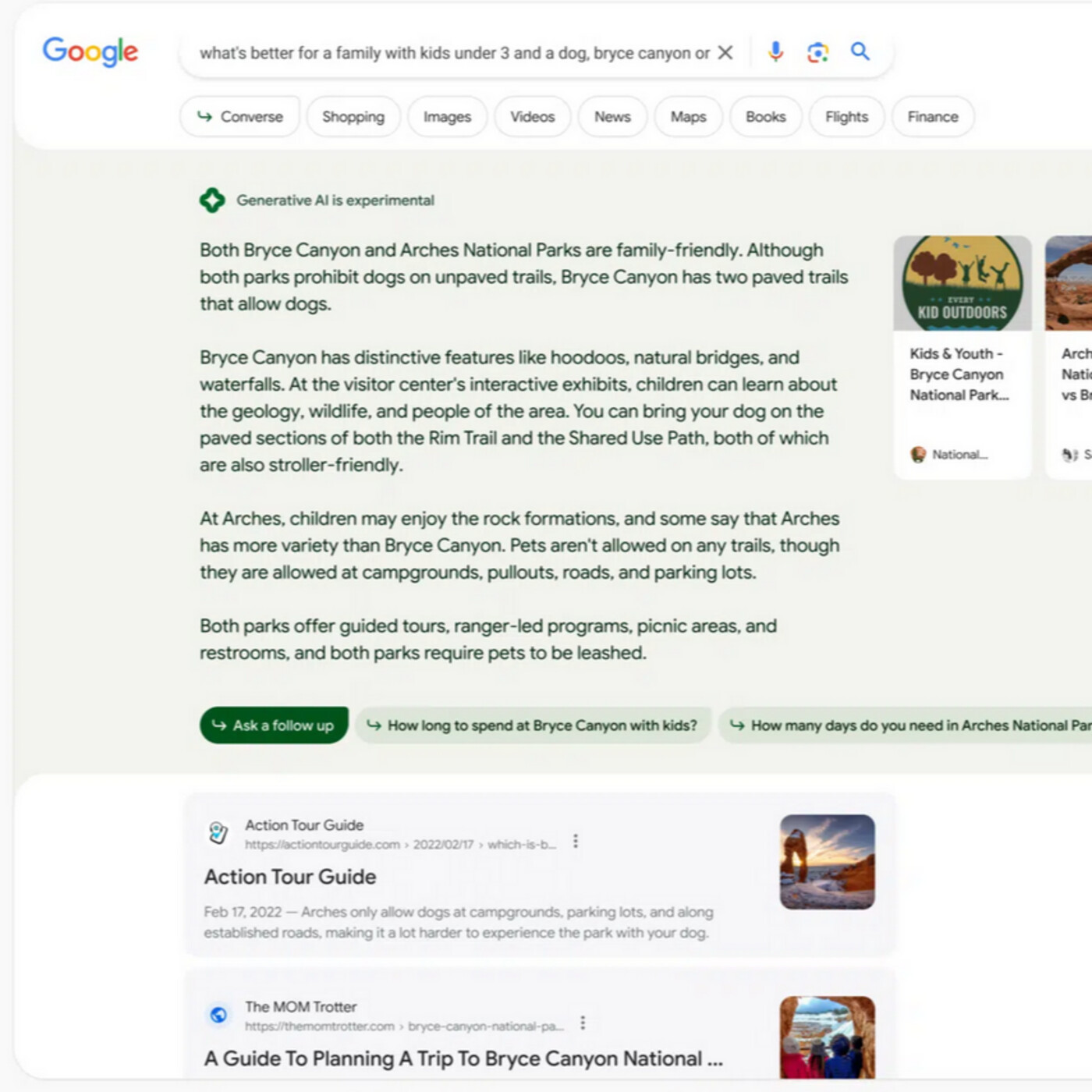Screen dimensions: 1092x1092
Task: Open the Images filter tab
Action: [x=447, y=117]
